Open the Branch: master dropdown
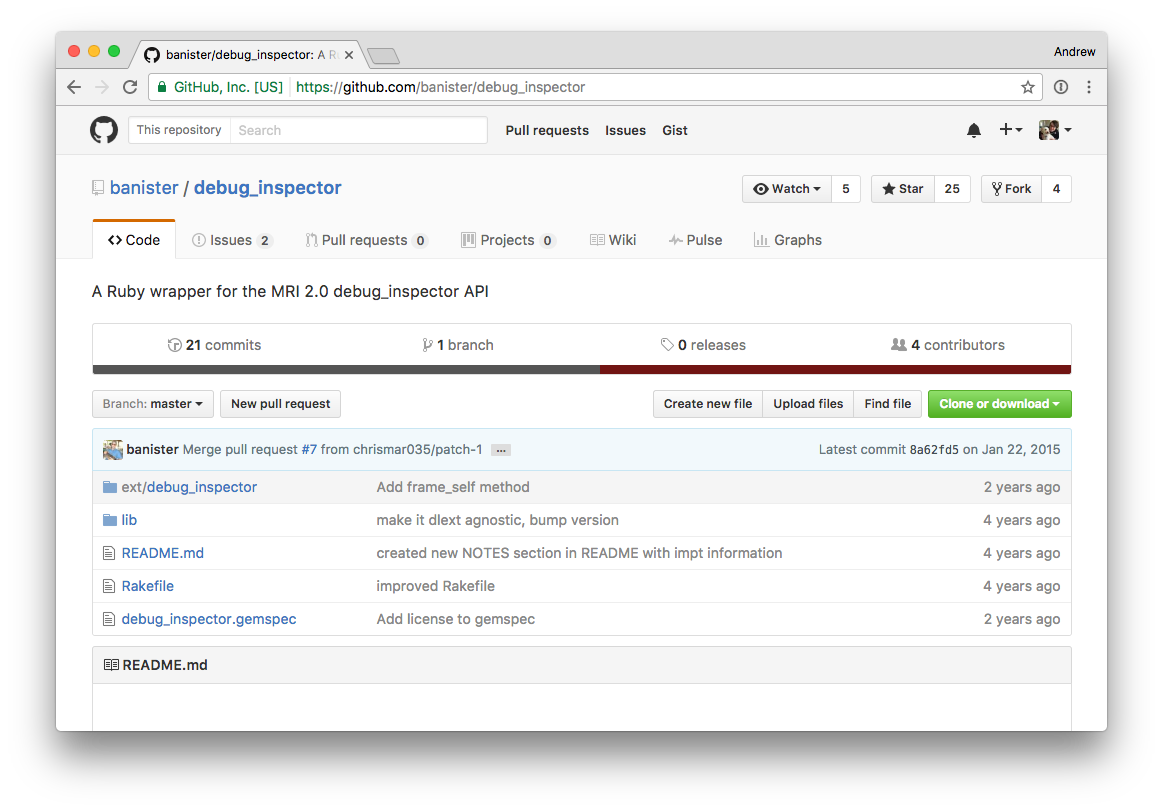 click(x=153, y=404)
